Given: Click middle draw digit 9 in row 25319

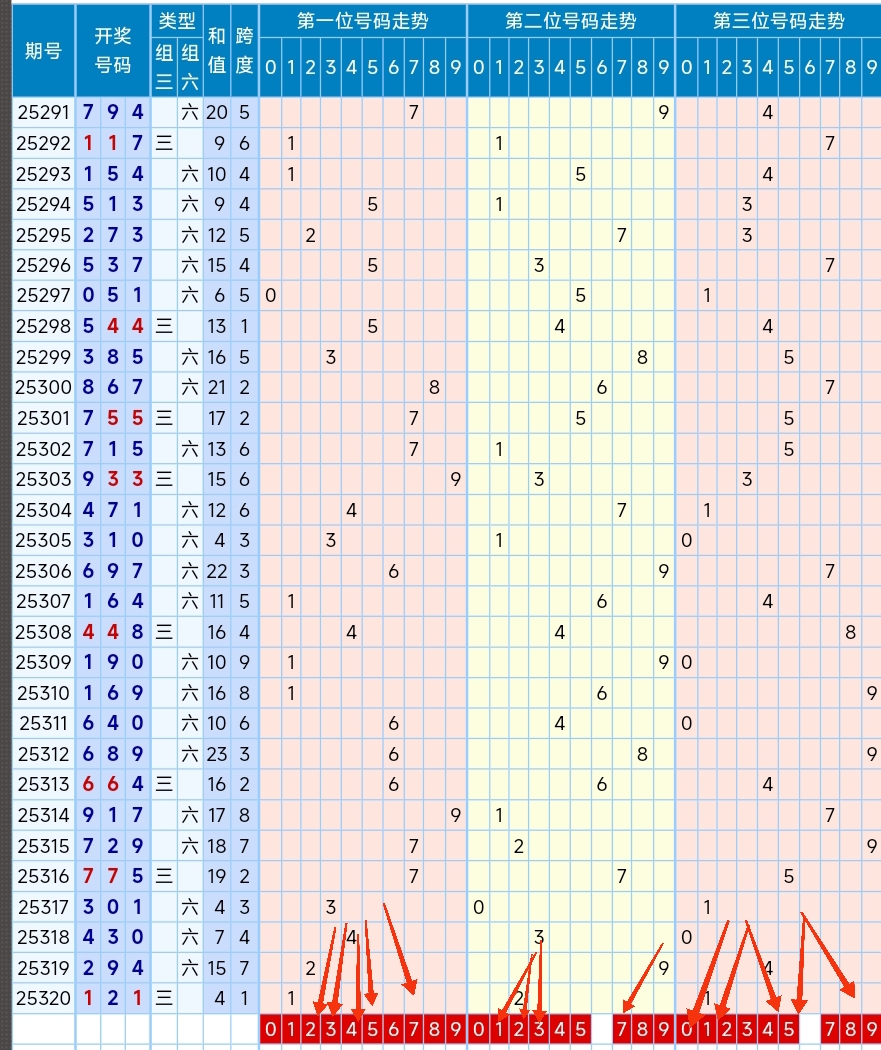Looking at the screenshot, I should click(x=112, y=968).
